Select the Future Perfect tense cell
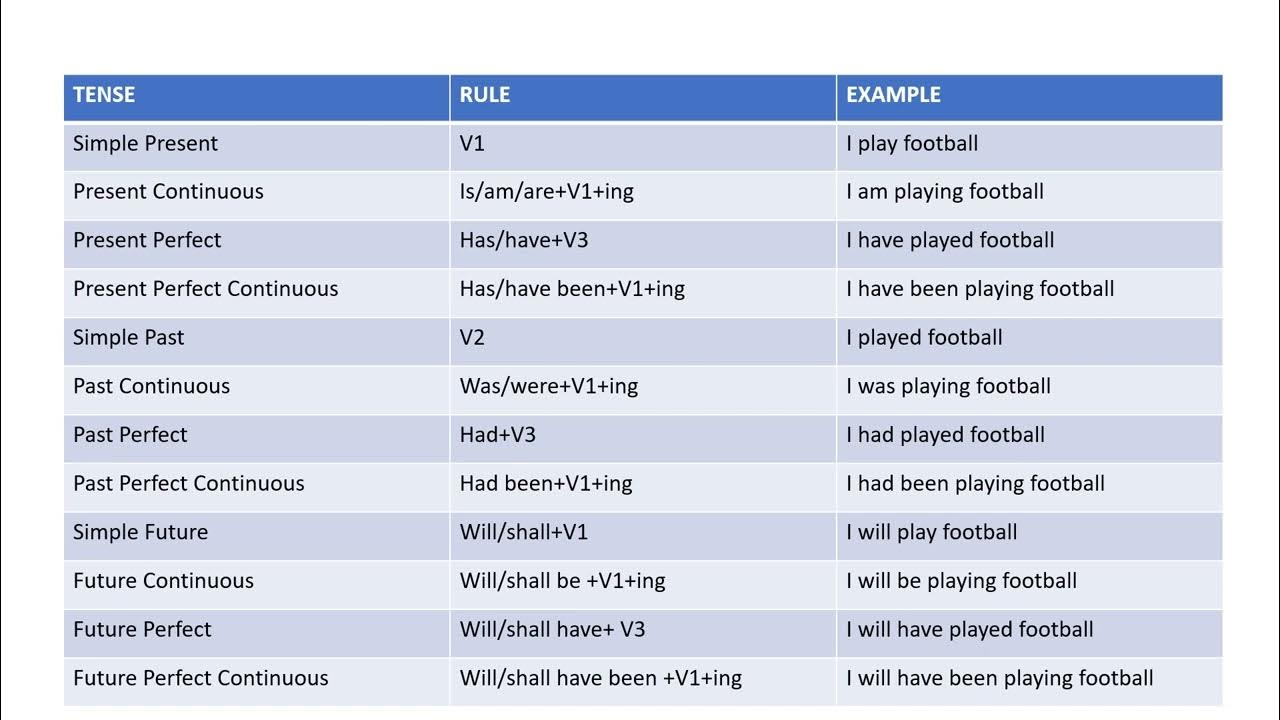The width and height of the screenshot is (1280, 720). pos(142,630)
